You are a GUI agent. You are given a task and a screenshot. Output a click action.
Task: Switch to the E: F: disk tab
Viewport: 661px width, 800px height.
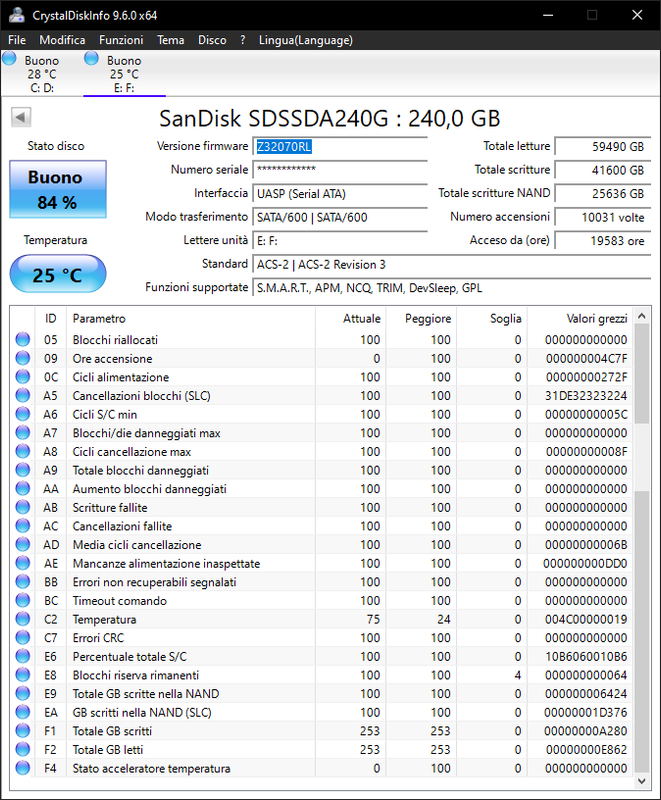click(x=124, y=73)
